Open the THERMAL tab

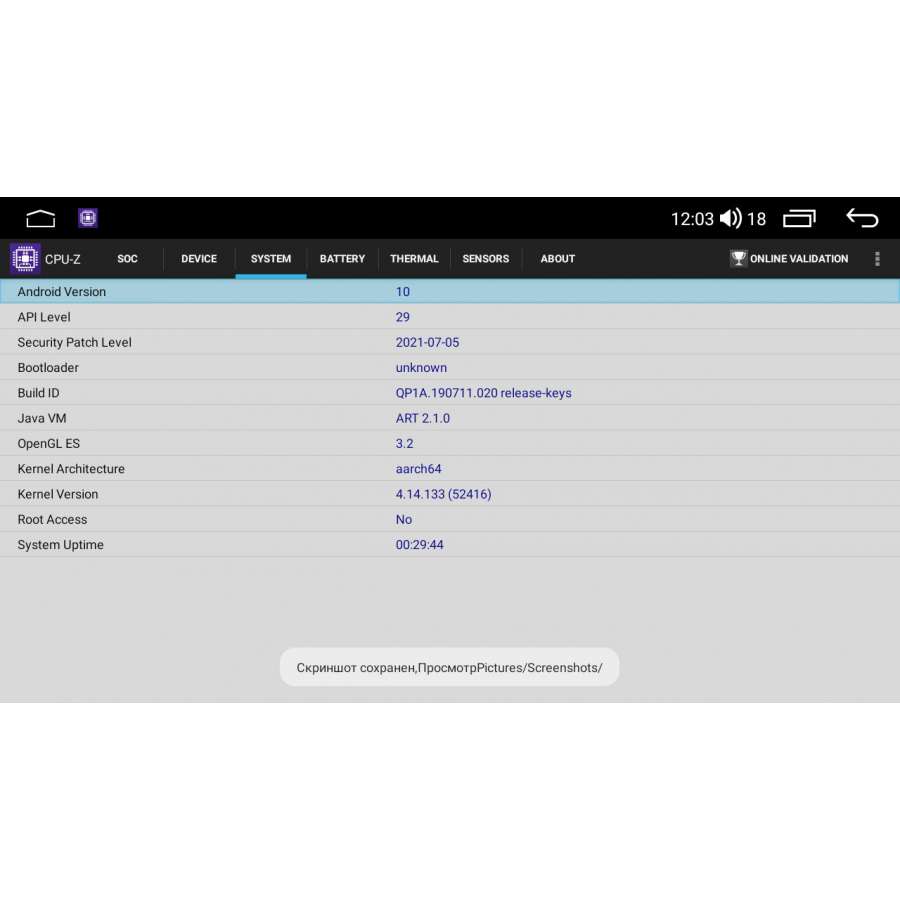414,259
